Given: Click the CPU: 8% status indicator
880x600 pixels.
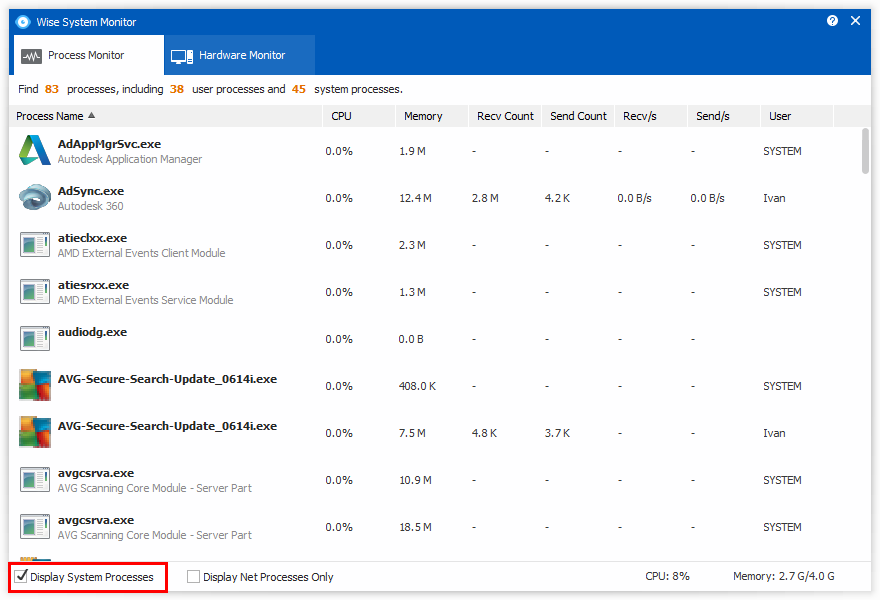Looking at the screenshot, I should [x=667, y=576].
